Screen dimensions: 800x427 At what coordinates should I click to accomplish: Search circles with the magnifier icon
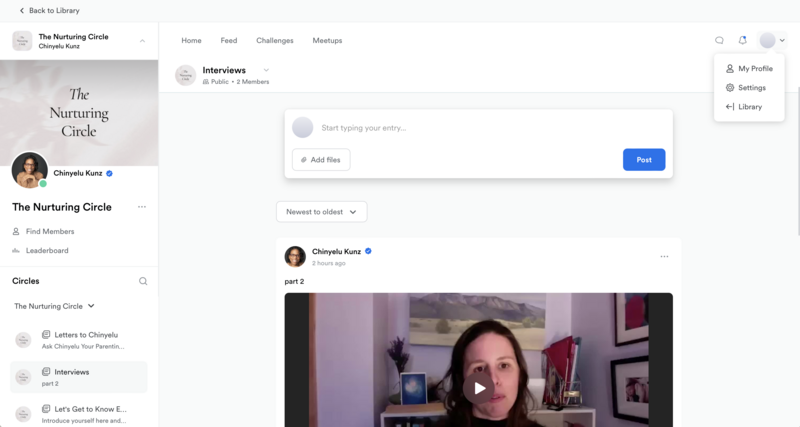[x=143, y=281]
